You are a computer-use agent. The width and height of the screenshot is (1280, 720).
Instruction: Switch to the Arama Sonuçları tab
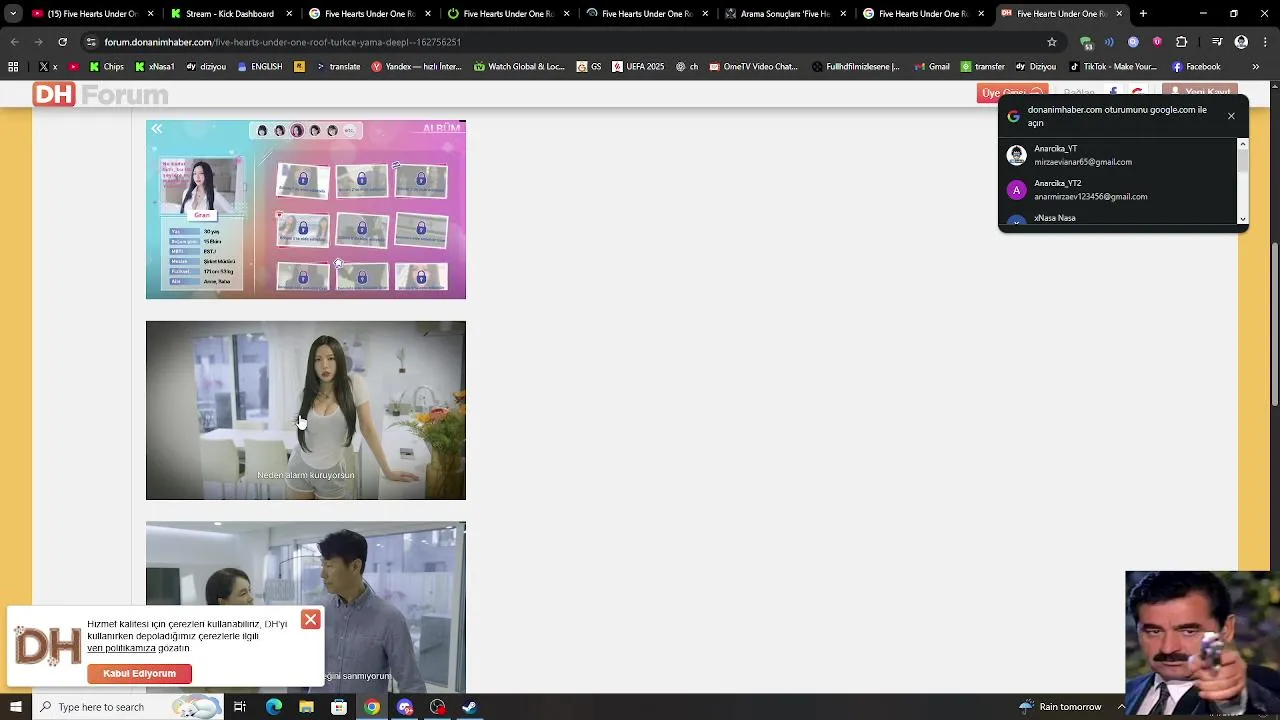[x=785, y=14]
